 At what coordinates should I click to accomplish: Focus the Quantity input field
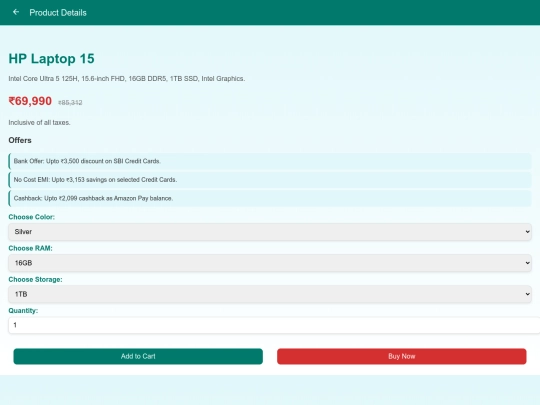pyautogui.click(x=274, y=325)
